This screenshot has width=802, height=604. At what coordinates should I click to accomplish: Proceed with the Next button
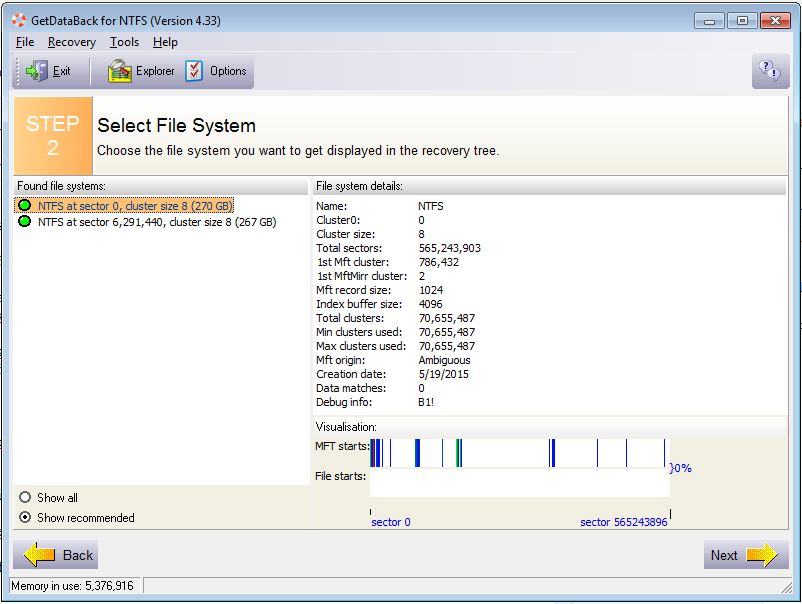coord(746,555)
